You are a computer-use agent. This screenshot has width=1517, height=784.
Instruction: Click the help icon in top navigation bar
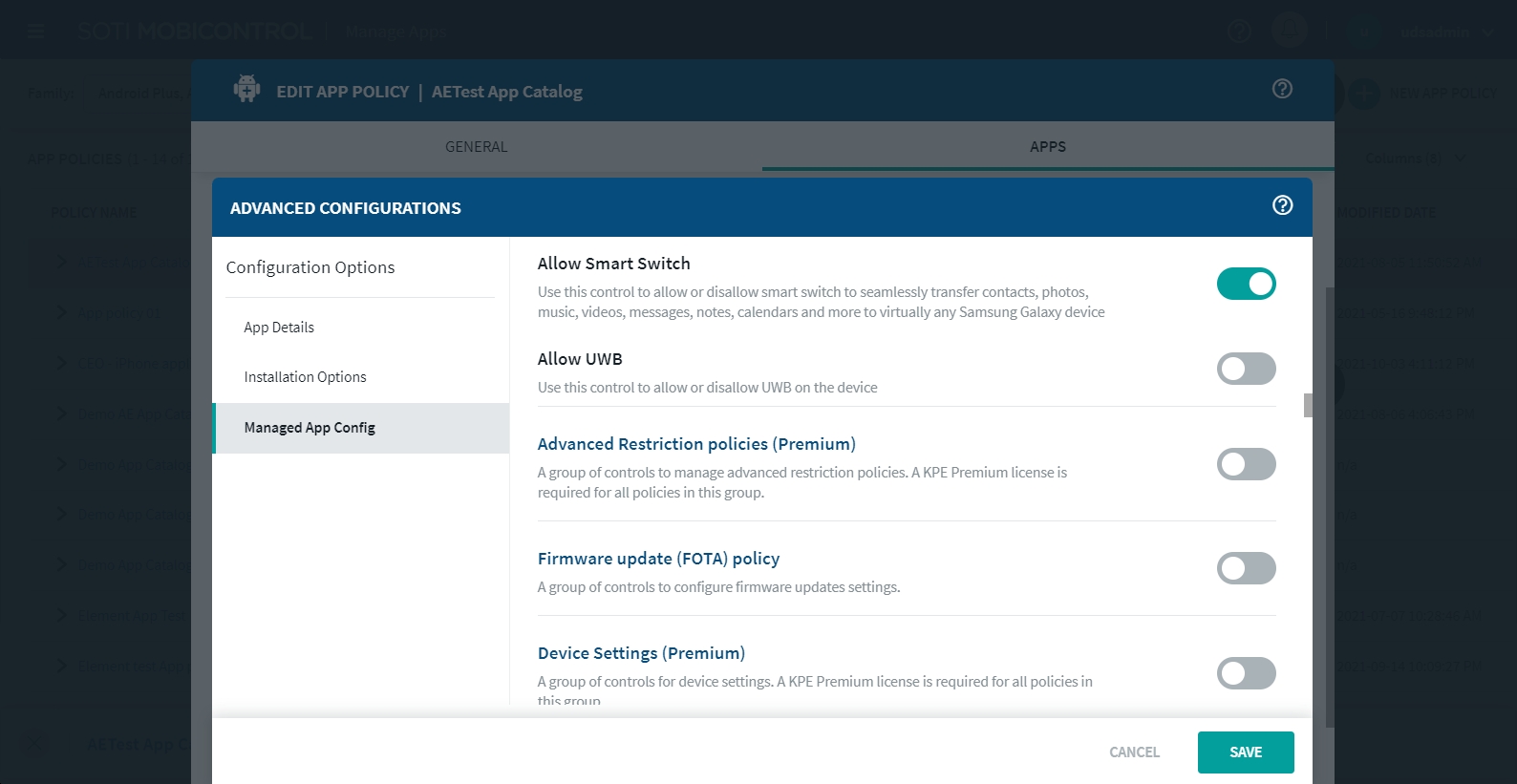pyautogui.click(x=1239, y=32)
